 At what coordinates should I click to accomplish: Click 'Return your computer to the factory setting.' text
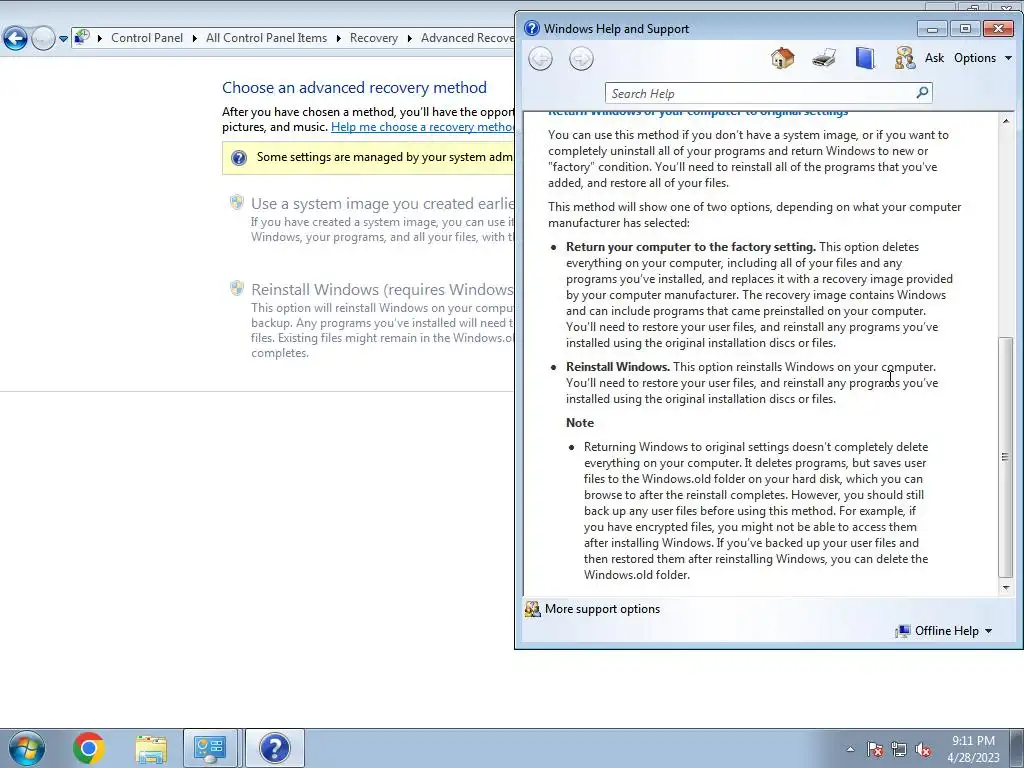click(x=691, y=247)
